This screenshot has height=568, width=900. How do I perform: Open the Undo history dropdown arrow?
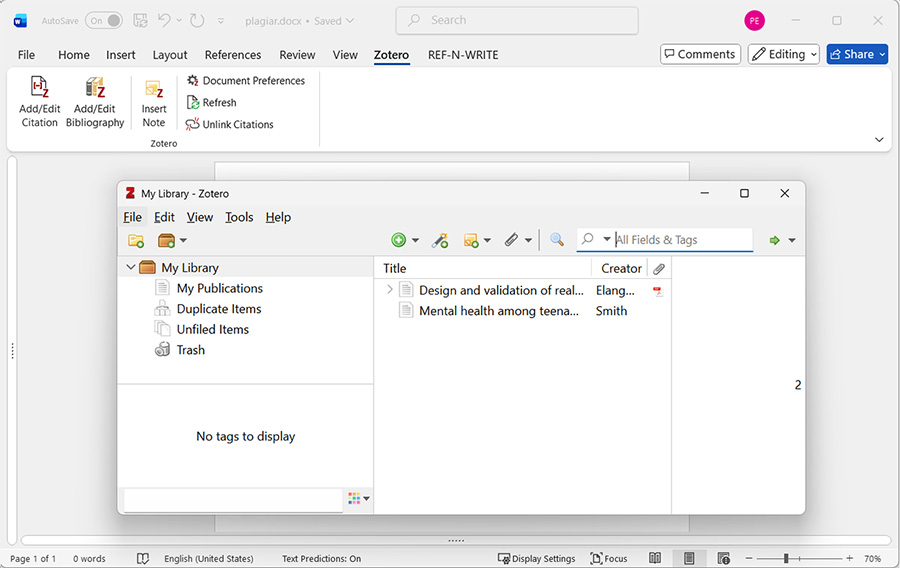[179, 21]
